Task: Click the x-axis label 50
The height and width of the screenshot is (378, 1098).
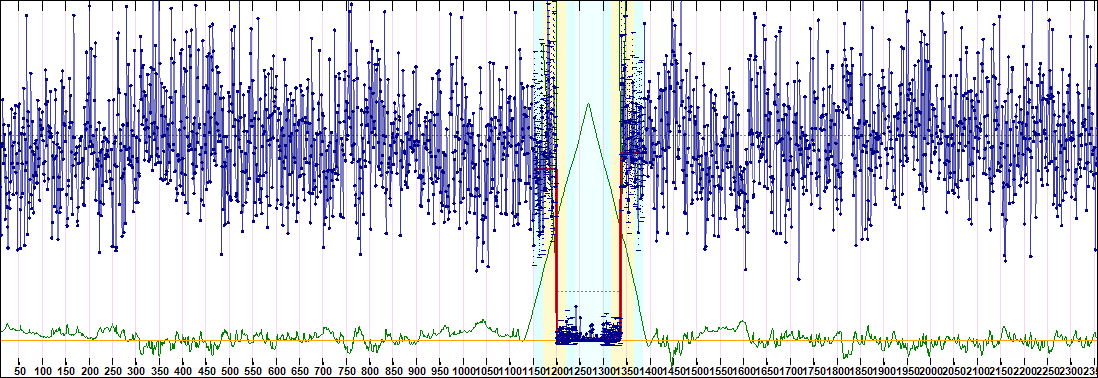Action: [x=20, y=371]
